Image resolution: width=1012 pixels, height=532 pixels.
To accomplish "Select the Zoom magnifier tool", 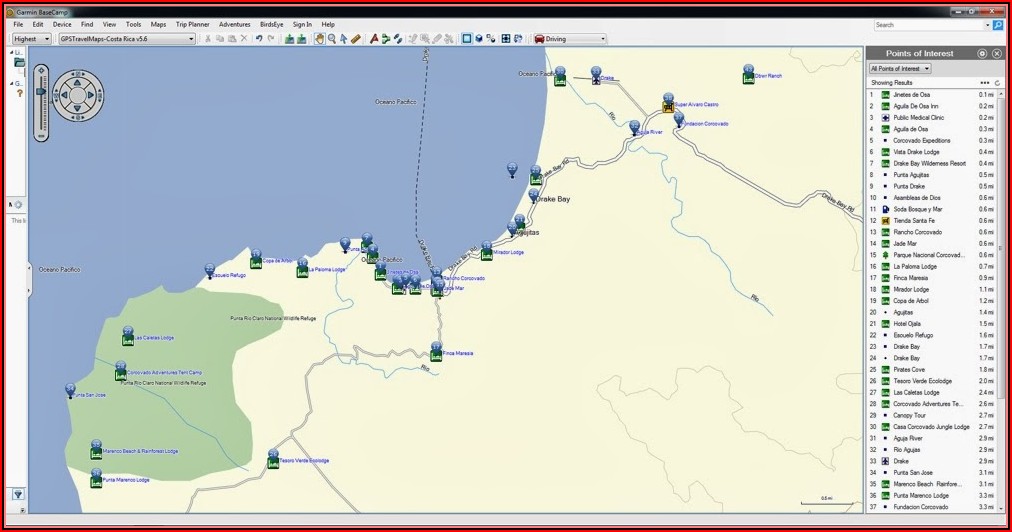I will [331, 39].
